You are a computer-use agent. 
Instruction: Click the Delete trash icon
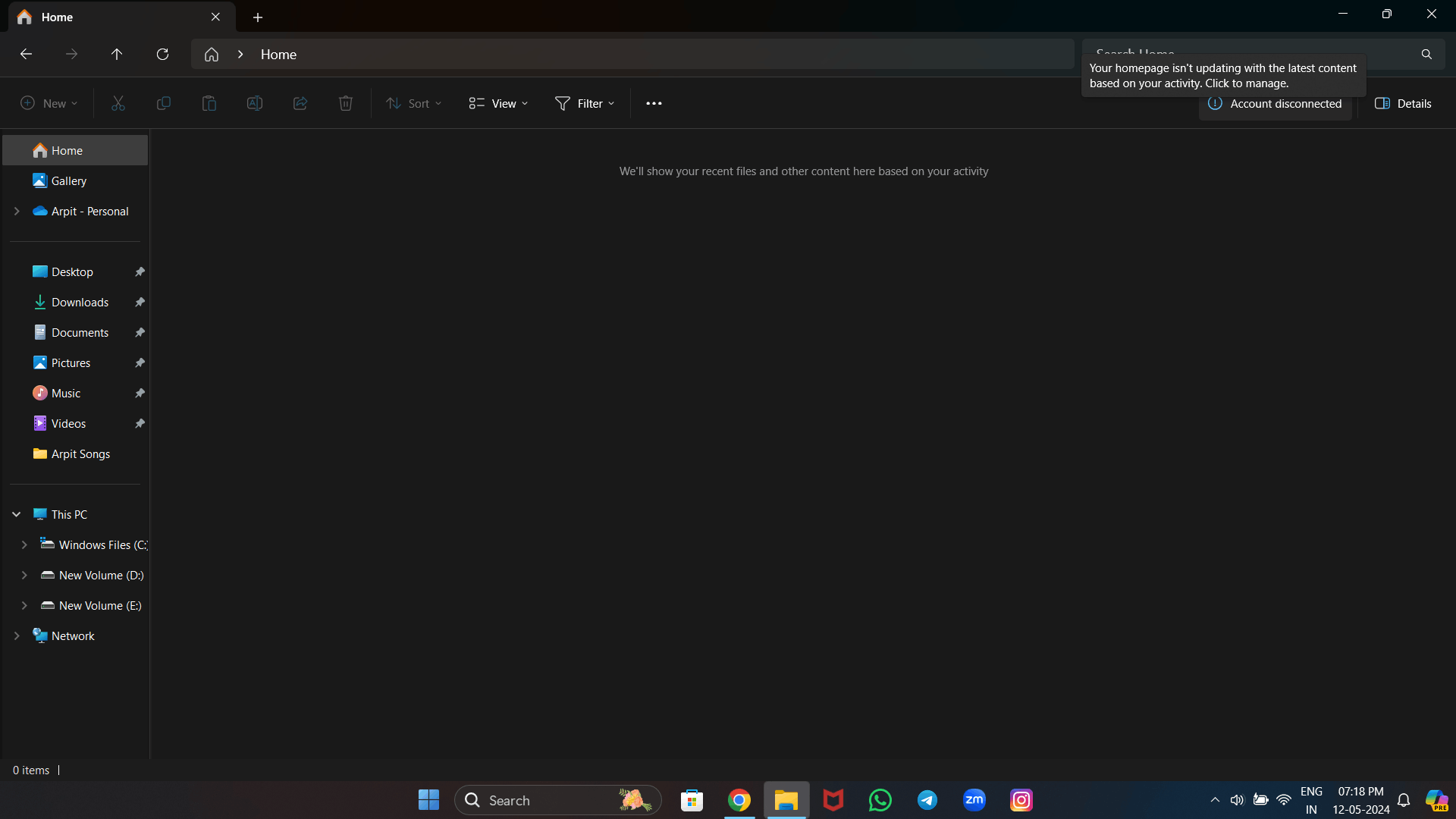click(346, 103)
